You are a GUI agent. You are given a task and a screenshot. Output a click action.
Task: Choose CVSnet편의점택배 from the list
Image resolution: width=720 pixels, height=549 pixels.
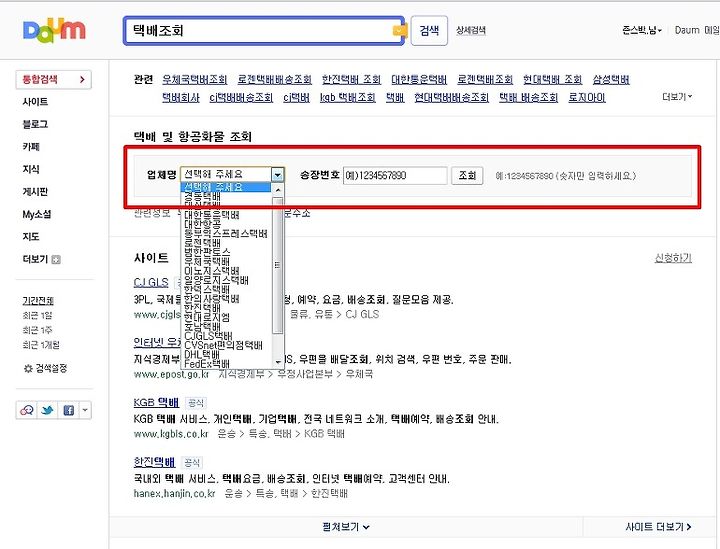click(223, 345)
